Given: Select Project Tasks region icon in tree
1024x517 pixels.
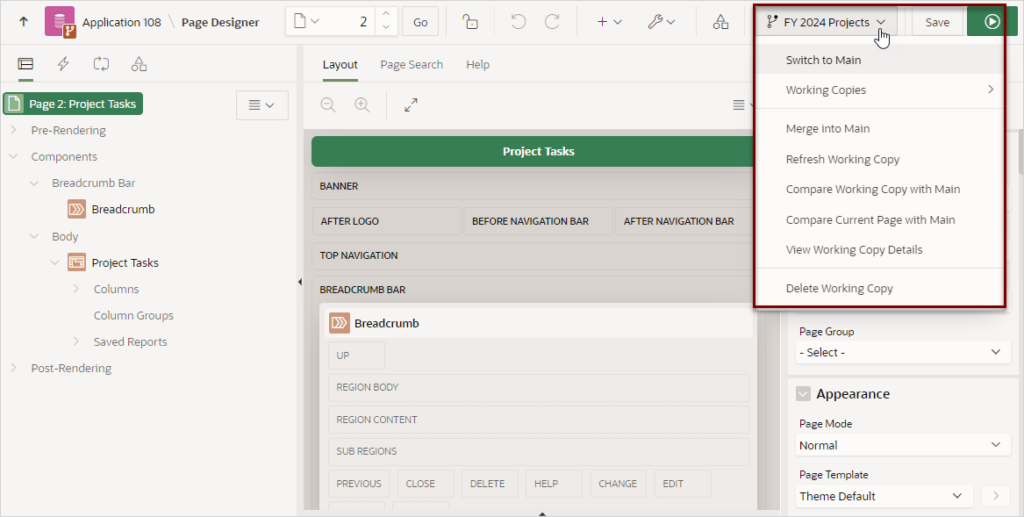Looking at the screenshot, I should pyautogui.click(x=77, y=262).
